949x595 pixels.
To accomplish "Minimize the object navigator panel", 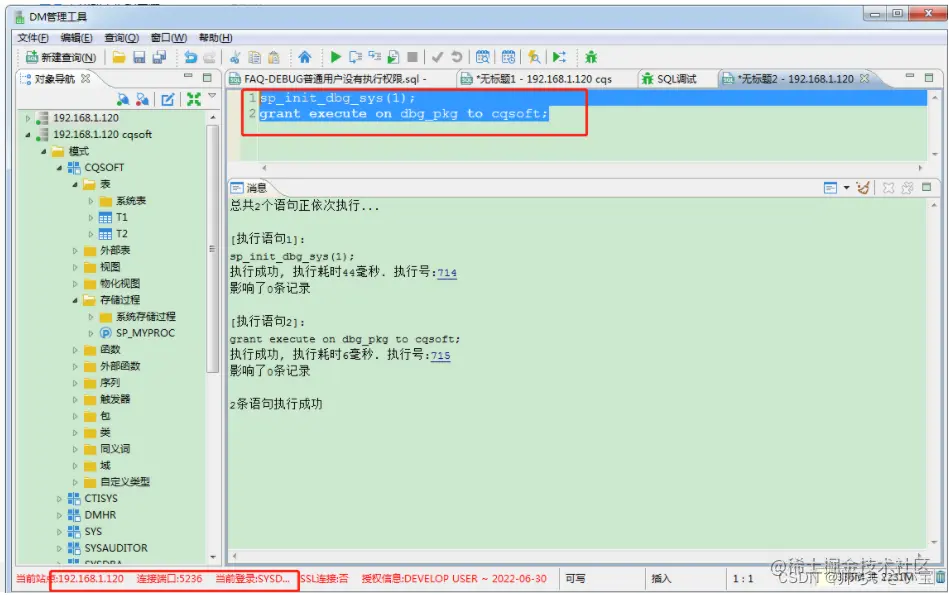I will [188, 77].
